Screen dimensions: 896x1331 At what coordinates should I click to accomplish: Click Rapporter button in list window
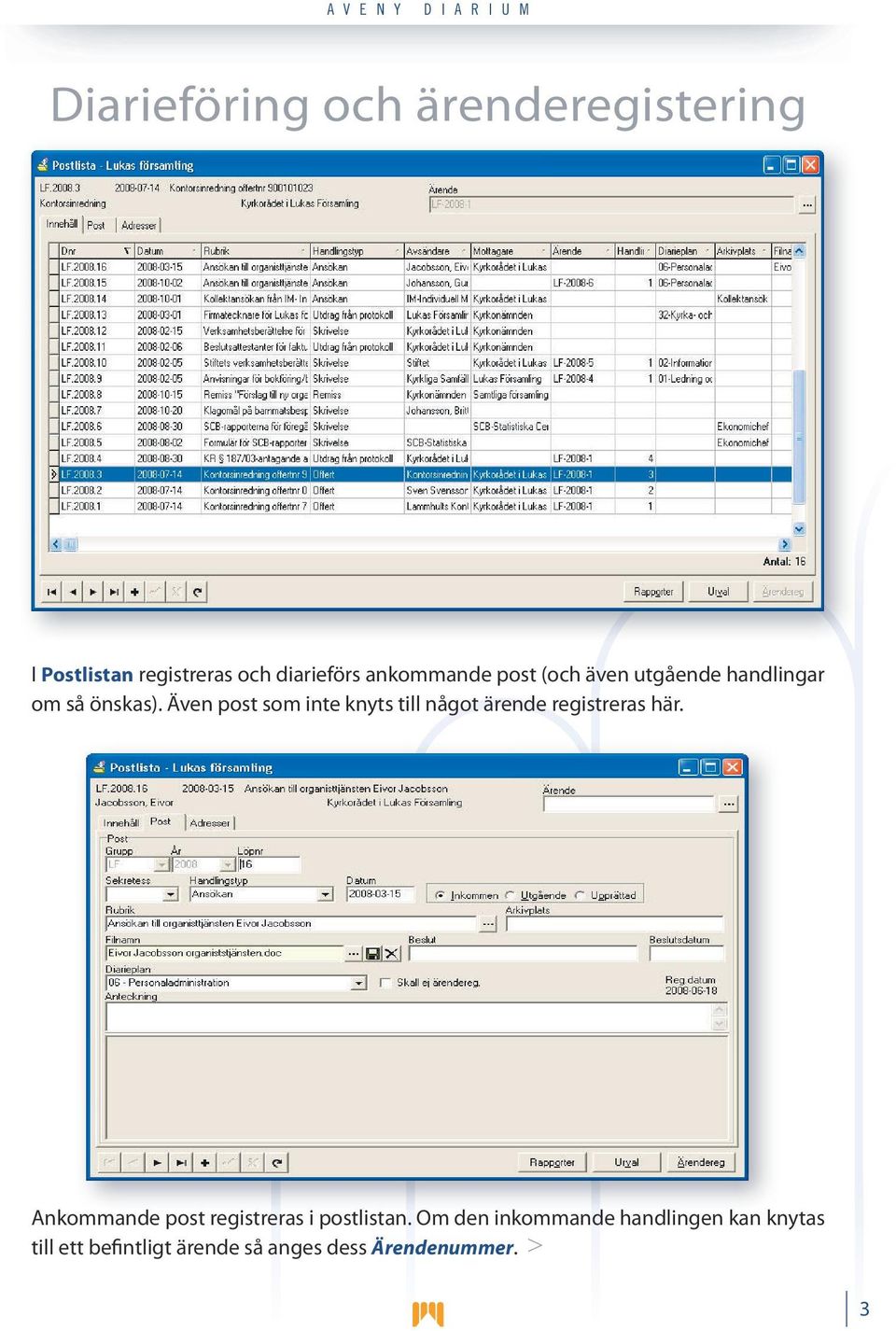tap(653, 592)
